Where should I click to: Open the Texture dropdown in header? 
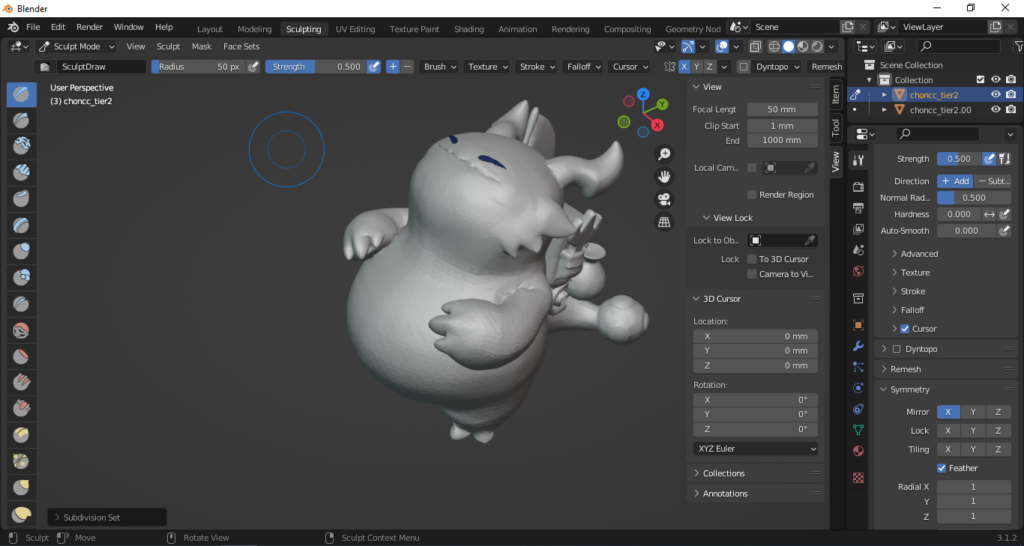(487, 67)
